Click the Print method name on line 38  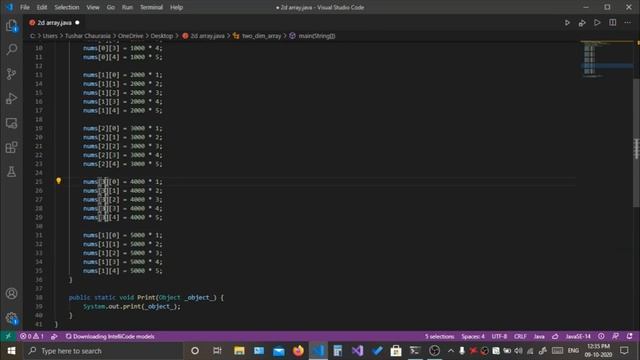tap(146, 298)
